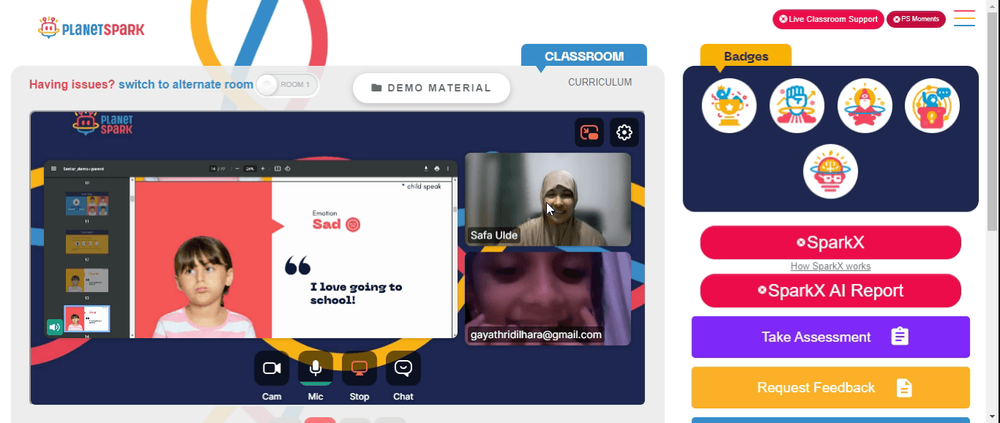The image size is (1000, 423).
Task: Launch SparkX
Action: click(x=830, y=242)
